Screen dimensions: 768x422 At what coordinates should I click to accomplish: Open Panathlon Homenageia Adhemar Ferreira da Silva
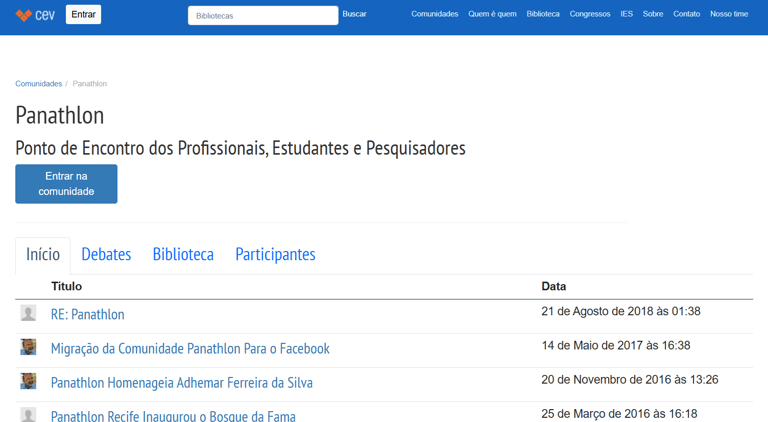click(182, 383)
